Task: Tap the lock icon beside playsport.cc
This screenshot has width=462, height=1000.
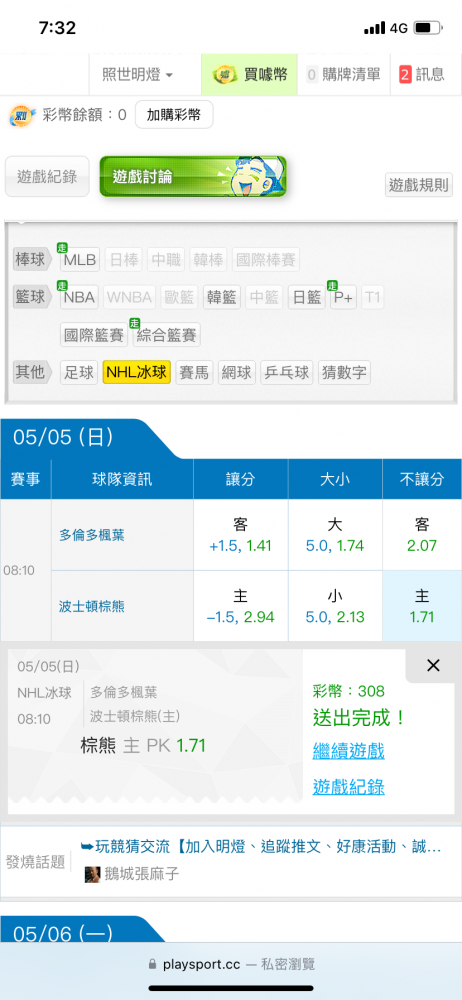Action: coord(152,964)
